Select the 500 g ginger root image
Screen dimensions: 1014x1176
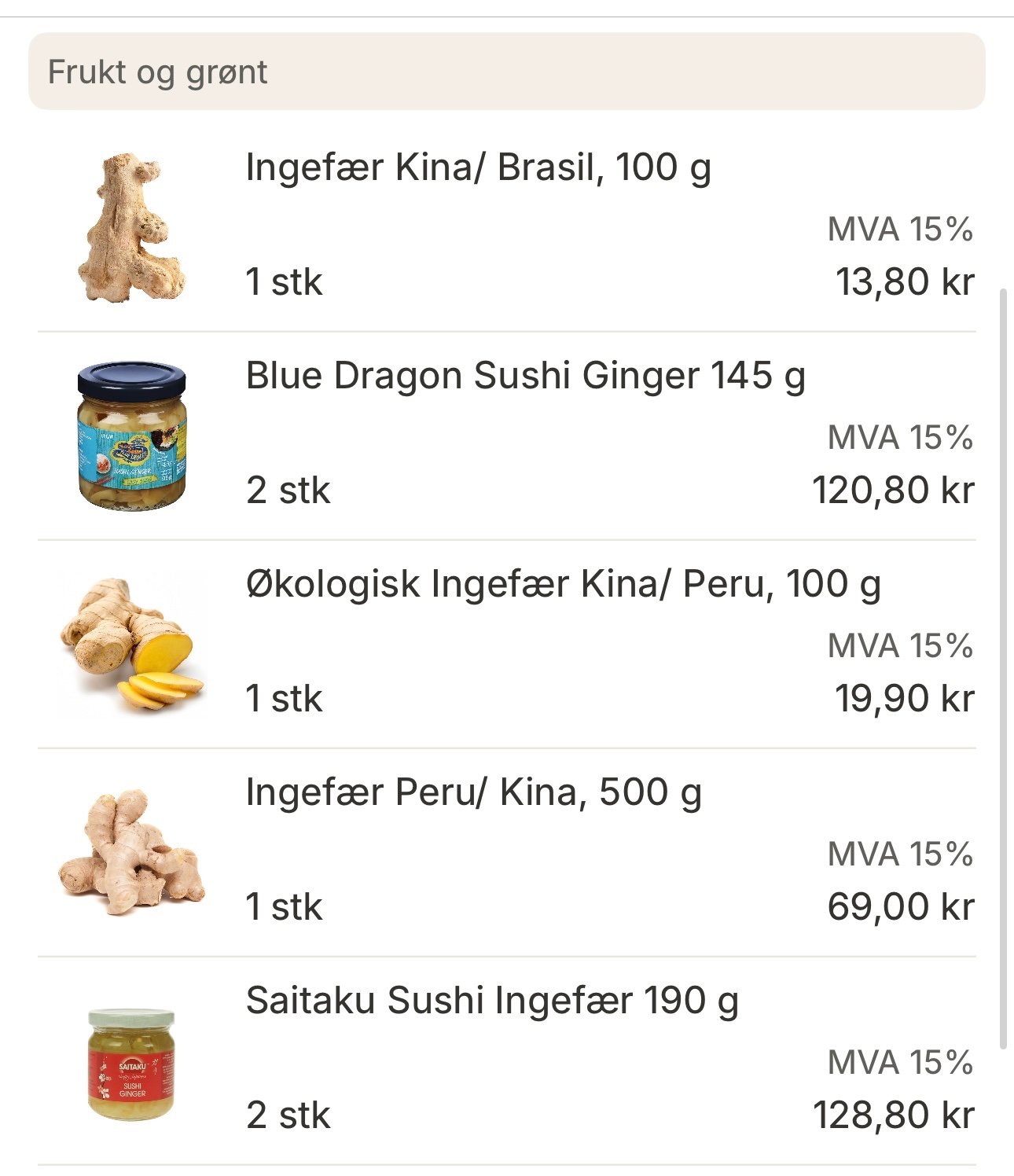click(131, 852)
